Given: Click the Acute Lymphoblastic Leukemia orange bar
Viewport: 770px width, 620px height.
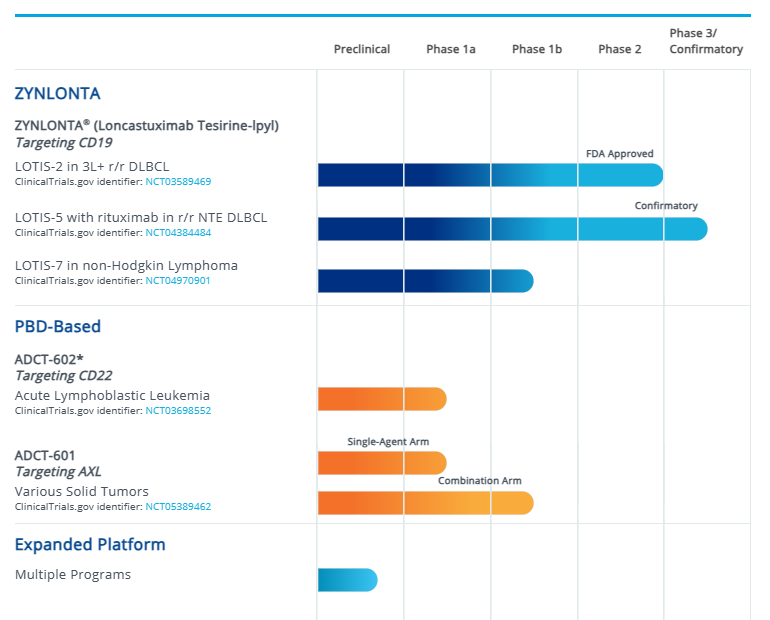Looking at the screenshot, I should 382,399.
